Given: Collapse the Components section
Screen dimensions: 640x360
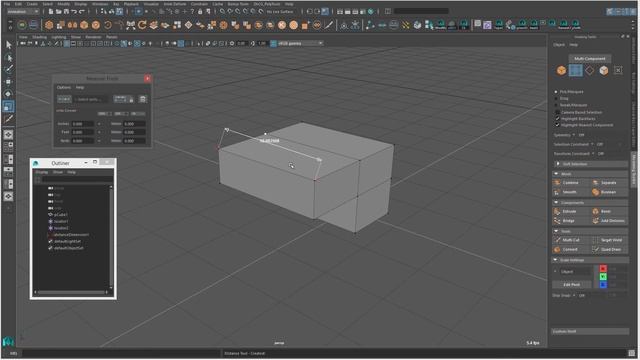Looking at the screenshot, I should pos(590,202).
